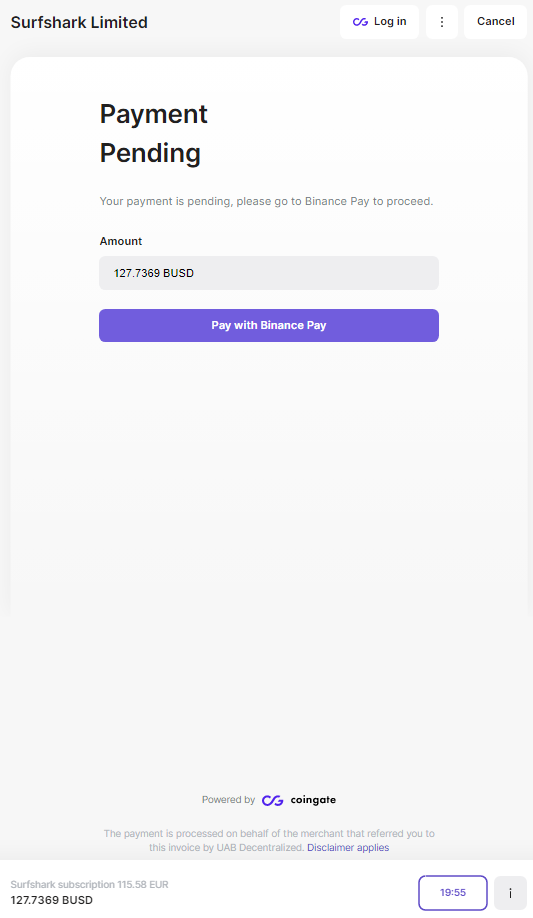Image resolution: width=533 pixels, height=918 pixels.
Task: Click the Amount label
Action: point(121,241)
